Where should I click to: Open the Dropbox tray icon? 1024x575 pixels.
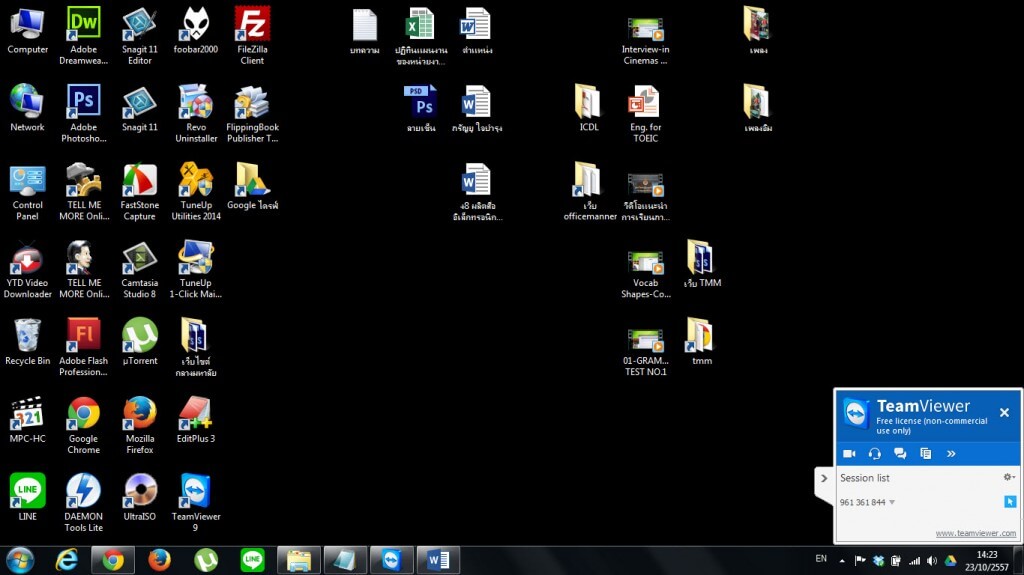point(878,561)
